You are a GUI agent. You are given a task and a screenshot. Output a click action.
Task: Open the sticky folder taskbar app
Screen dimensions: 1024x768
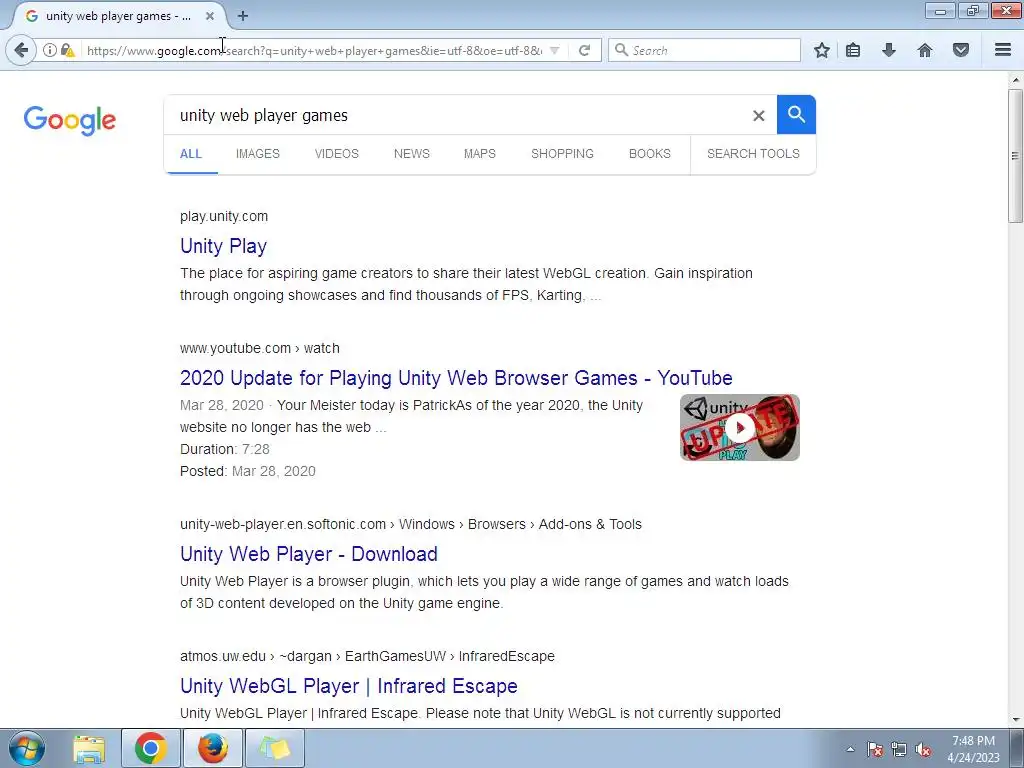point(275,748)
